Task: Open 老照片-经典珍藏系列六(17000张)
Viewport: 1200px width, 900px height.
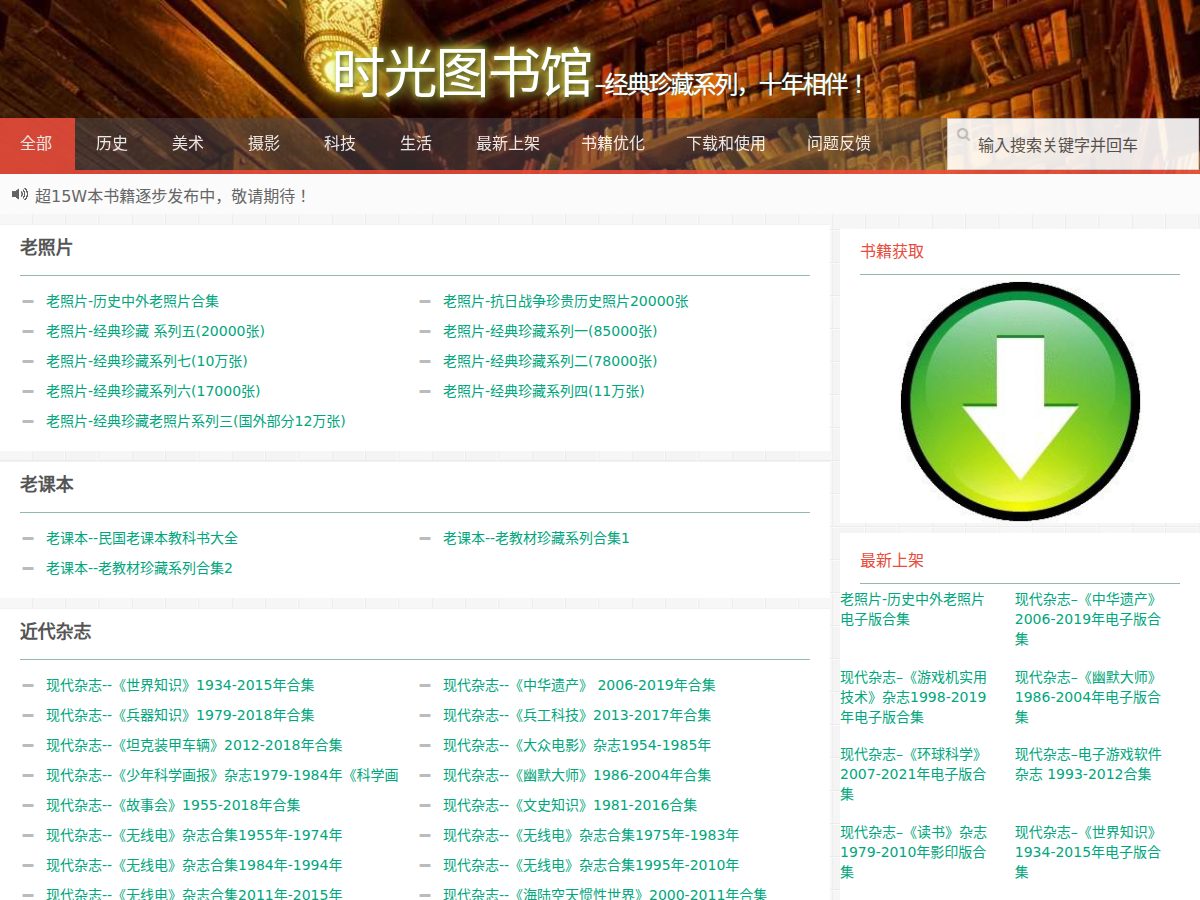Action: coord(153,391)
